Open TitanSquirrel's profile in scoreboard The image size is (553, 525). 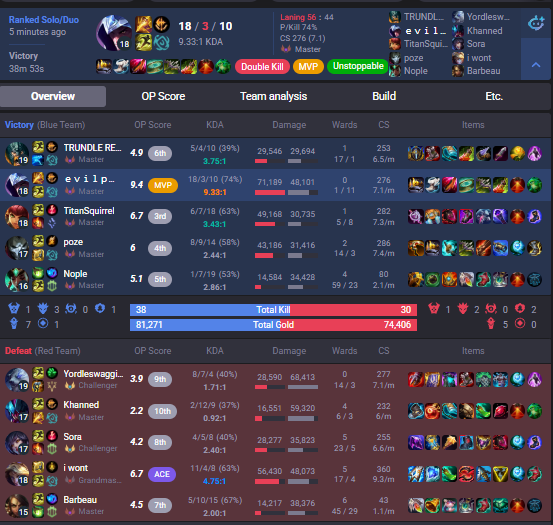coord(89,210)
